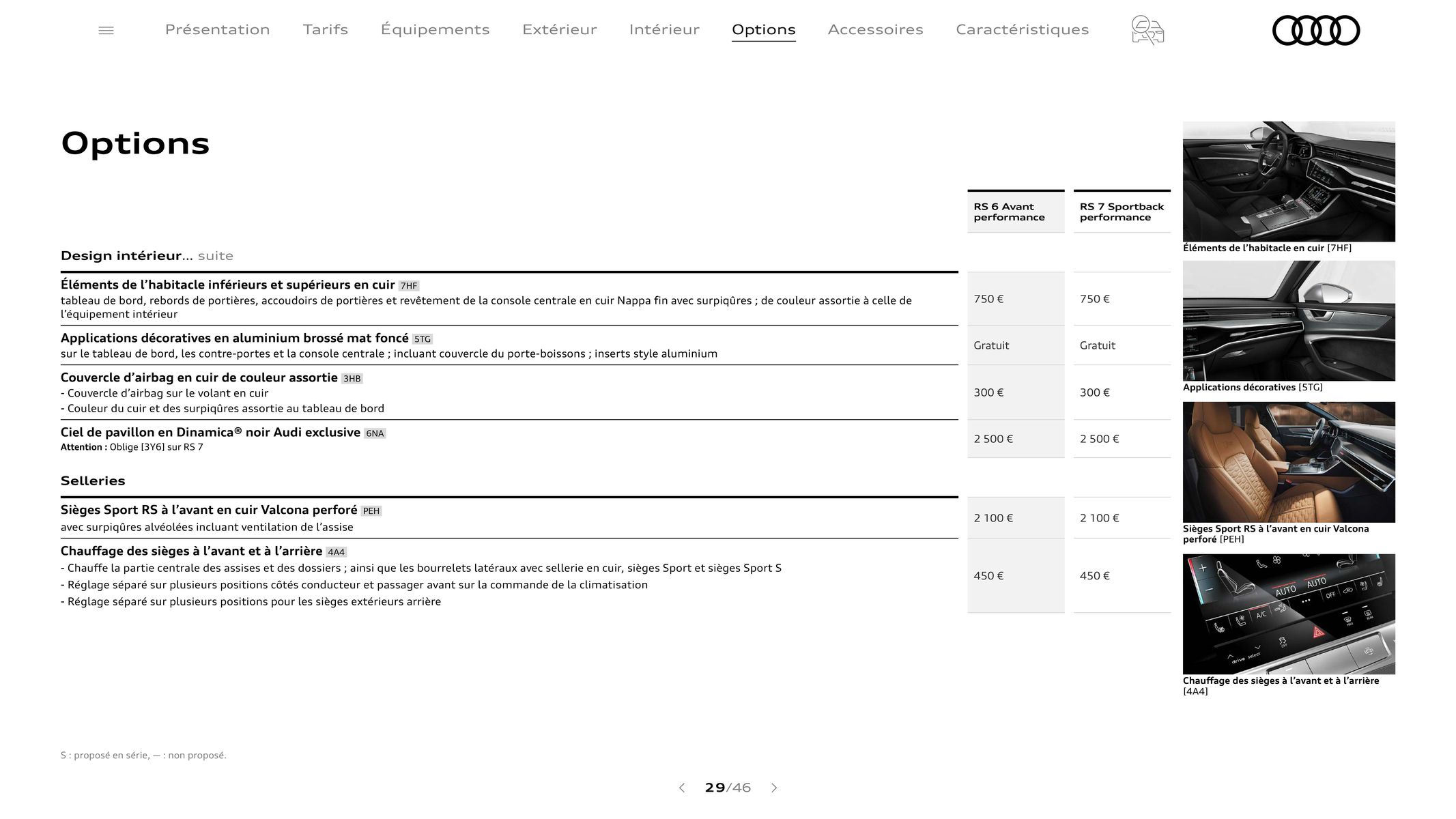Screen dimensions: 1456x819
Task: Click the Applications décoratives [5TG] caption
Action: (1253, 388)
